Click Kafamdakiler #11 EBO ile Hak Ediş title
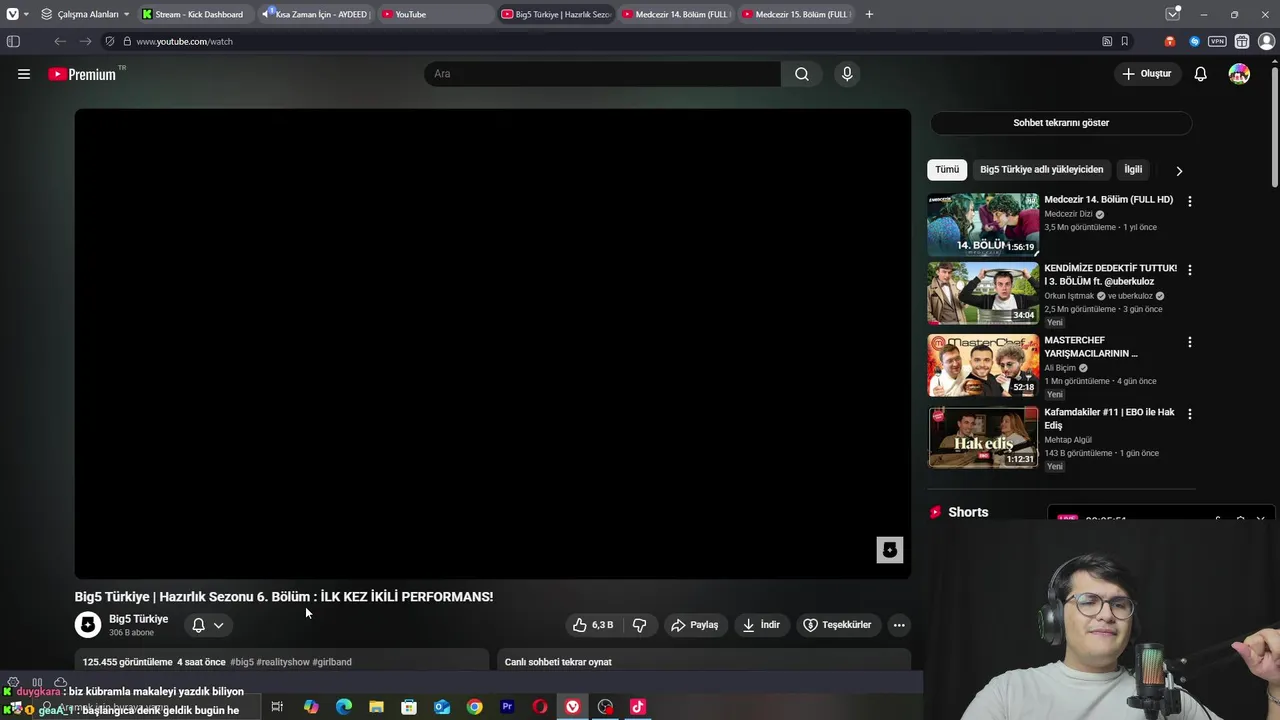This screenshot has width=1280, height=720. (1109, 418)
